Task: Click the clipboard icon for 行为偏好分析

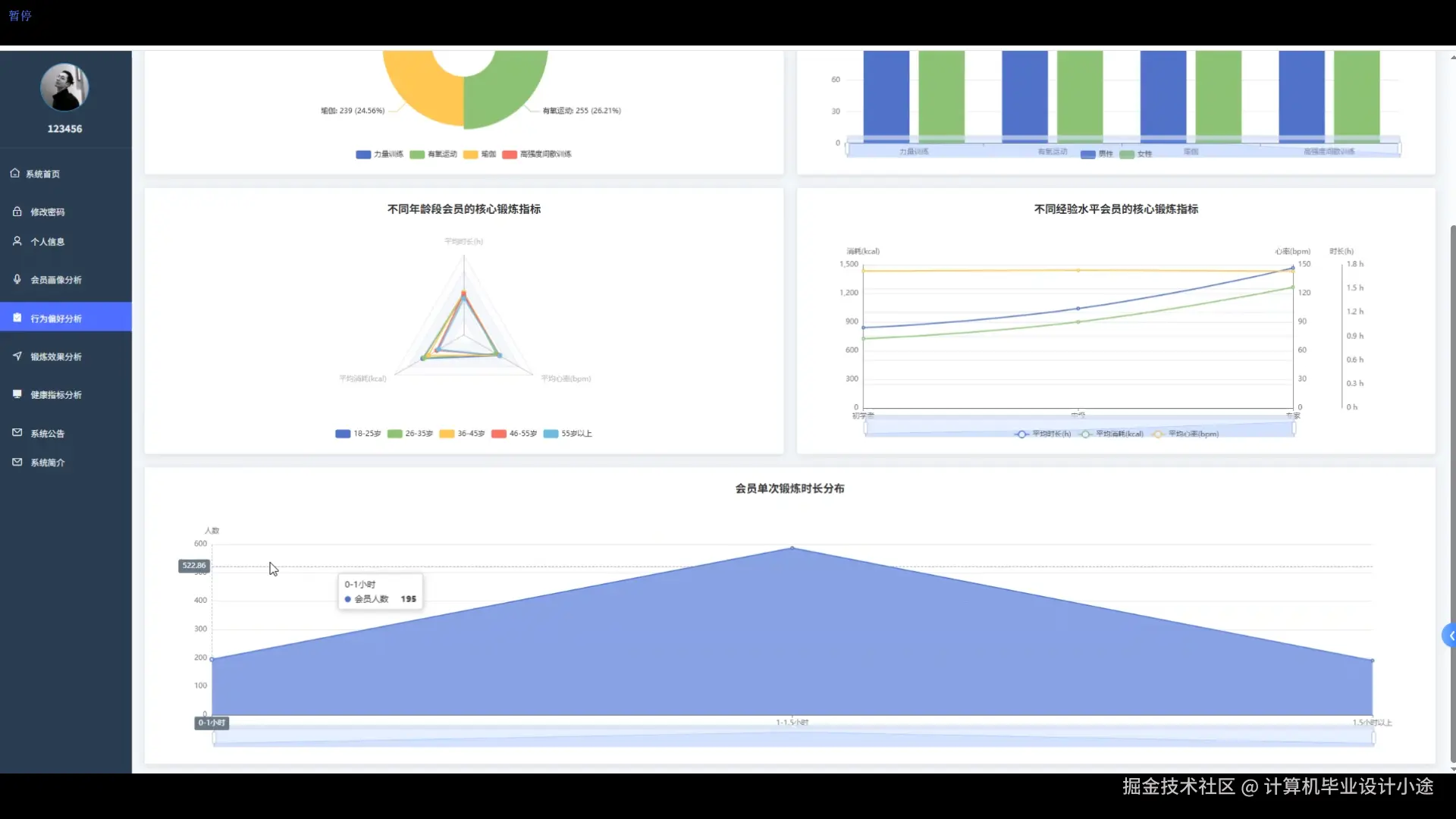Action: pos(17,318)
